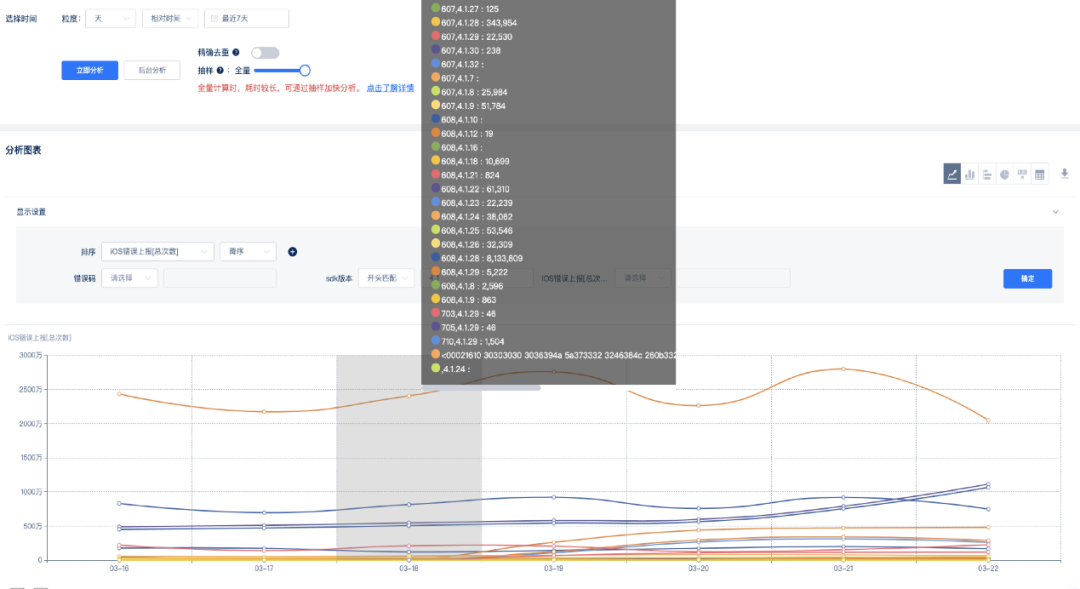Click the 确定 button
This screenshot has height=589, width=1080.
click(x=1028, y=278)
